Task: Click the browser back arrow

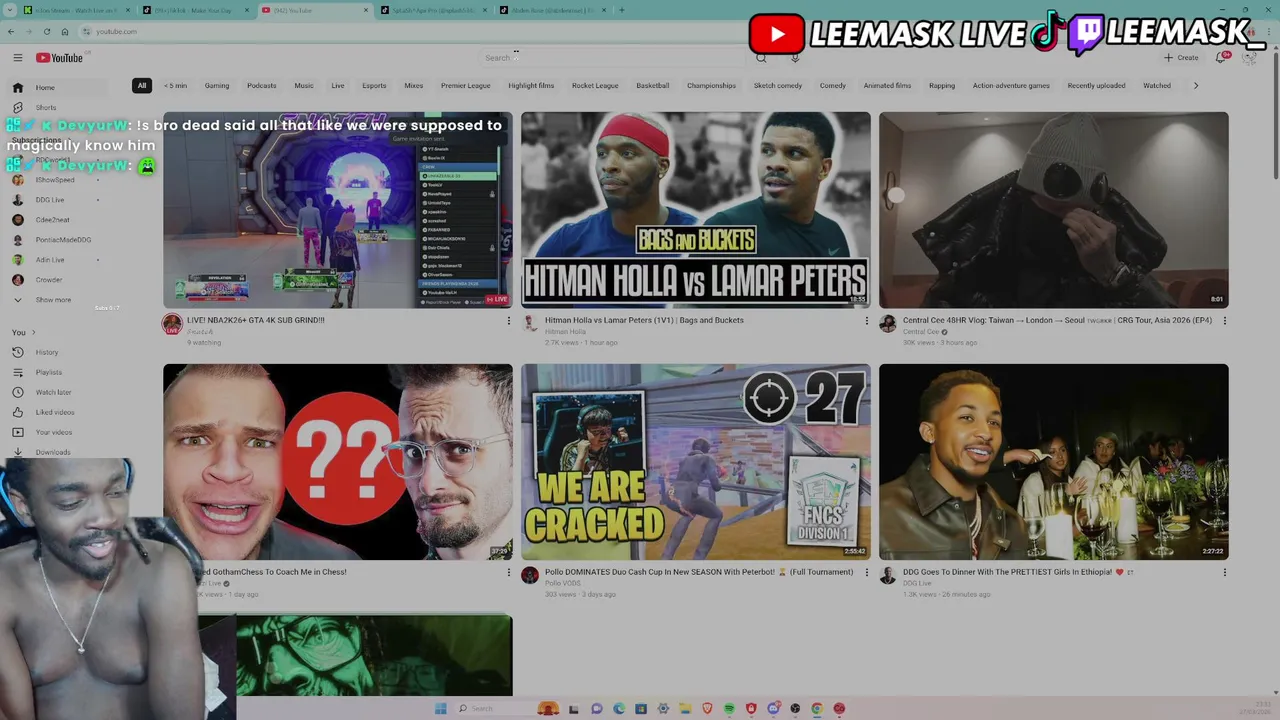Action: pyautogui.click(x=11, y=31)
